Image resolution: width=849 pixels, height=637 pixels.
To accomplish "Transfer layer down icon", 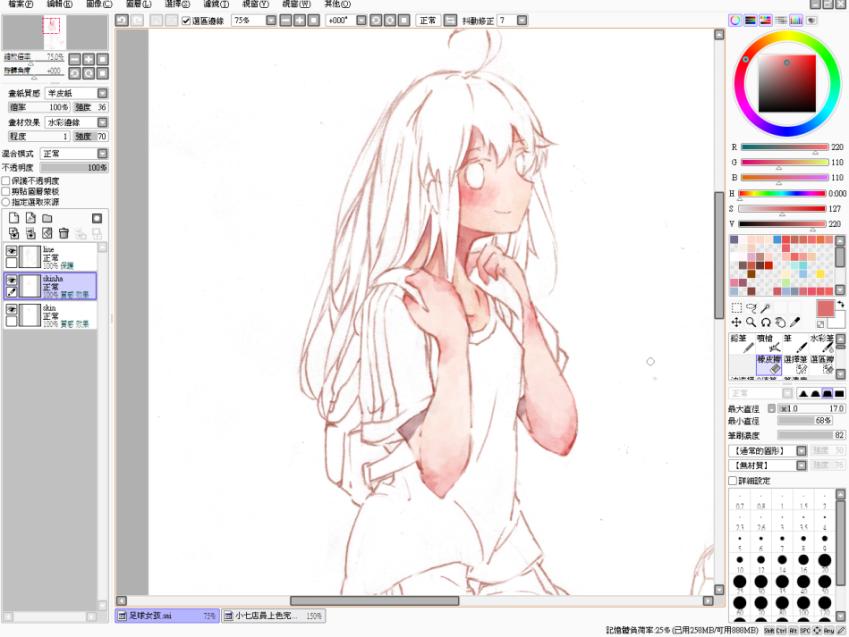I will click(14, 233).
